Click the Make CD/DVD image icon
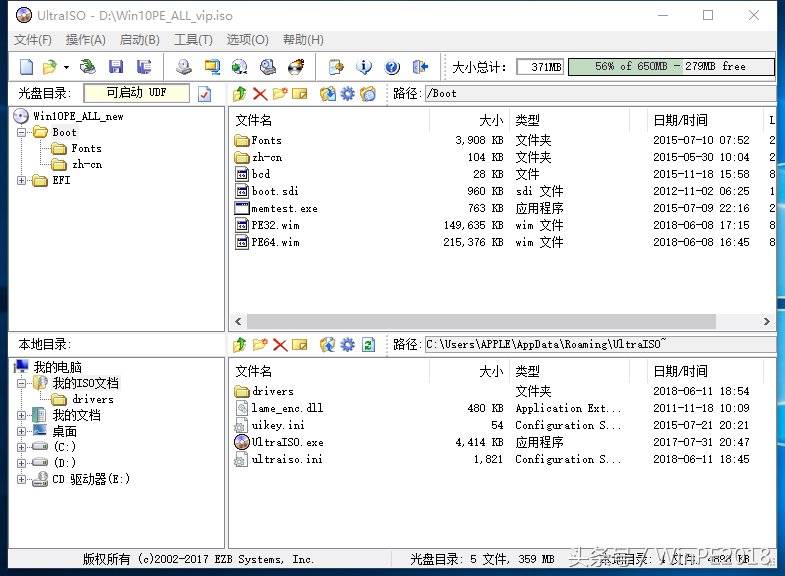Screen dimensions: 785x576 184,67
